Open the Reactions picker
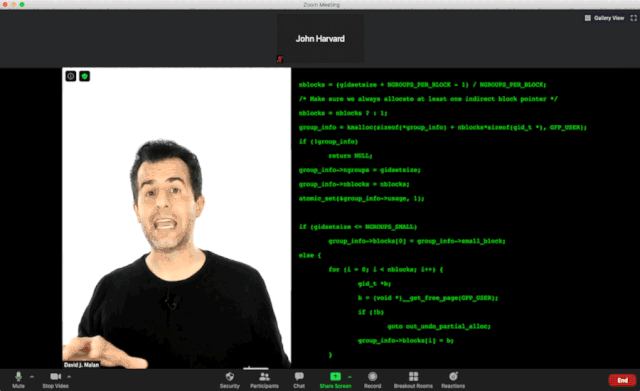 [453, 380]
